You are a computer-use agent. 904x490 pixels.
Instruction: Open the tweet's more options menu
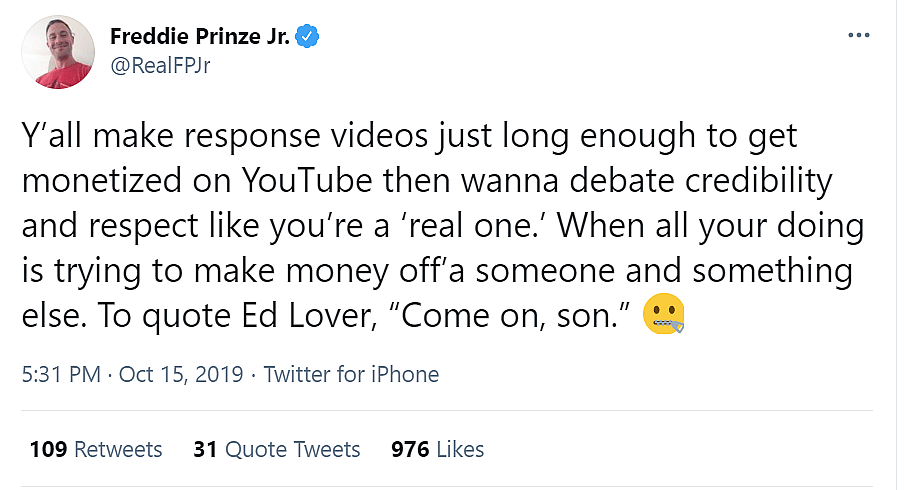[858, 35]
